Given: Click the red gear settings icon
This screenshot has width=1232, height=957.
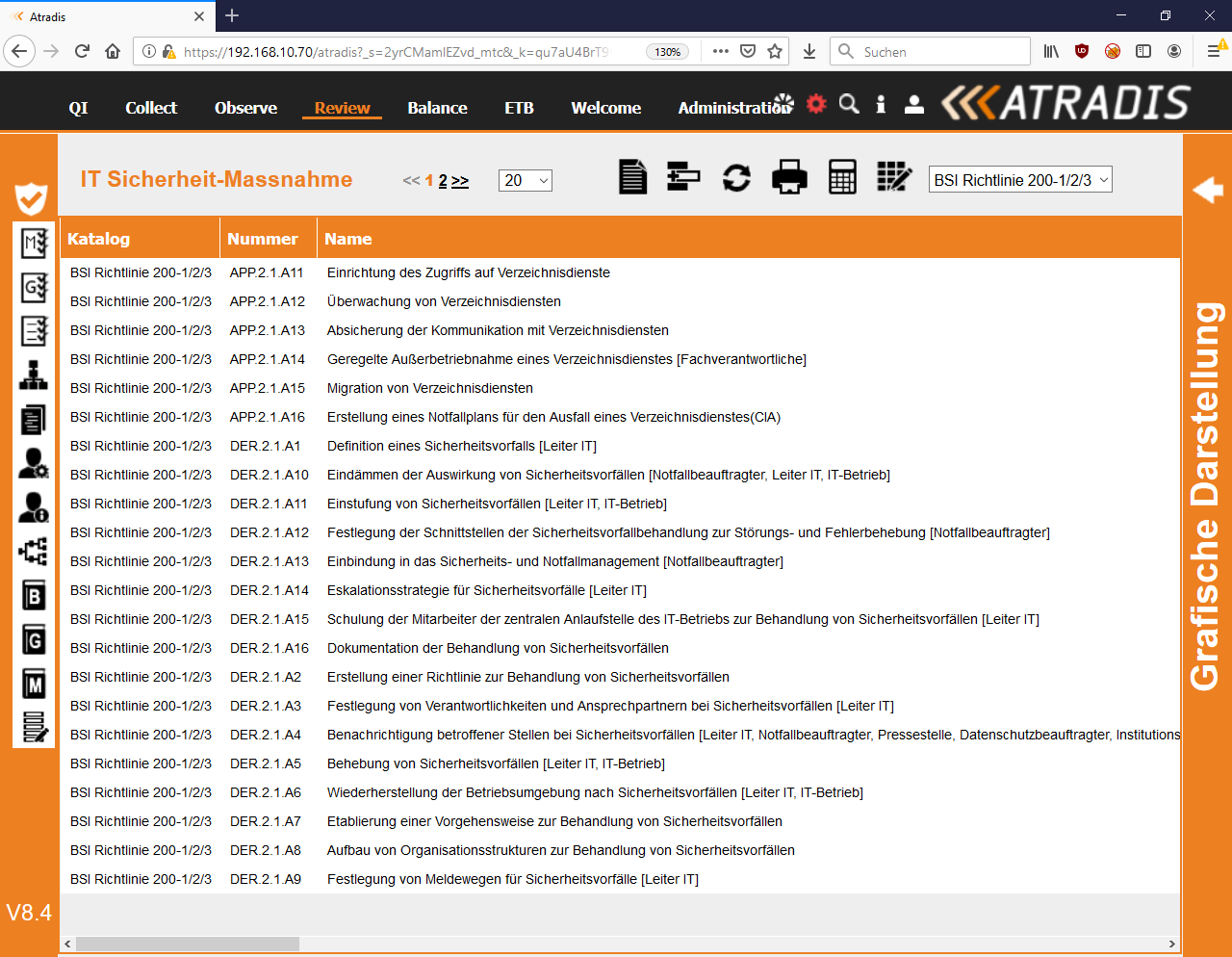Looking at the screenshot, I should [x=816, y=104].
